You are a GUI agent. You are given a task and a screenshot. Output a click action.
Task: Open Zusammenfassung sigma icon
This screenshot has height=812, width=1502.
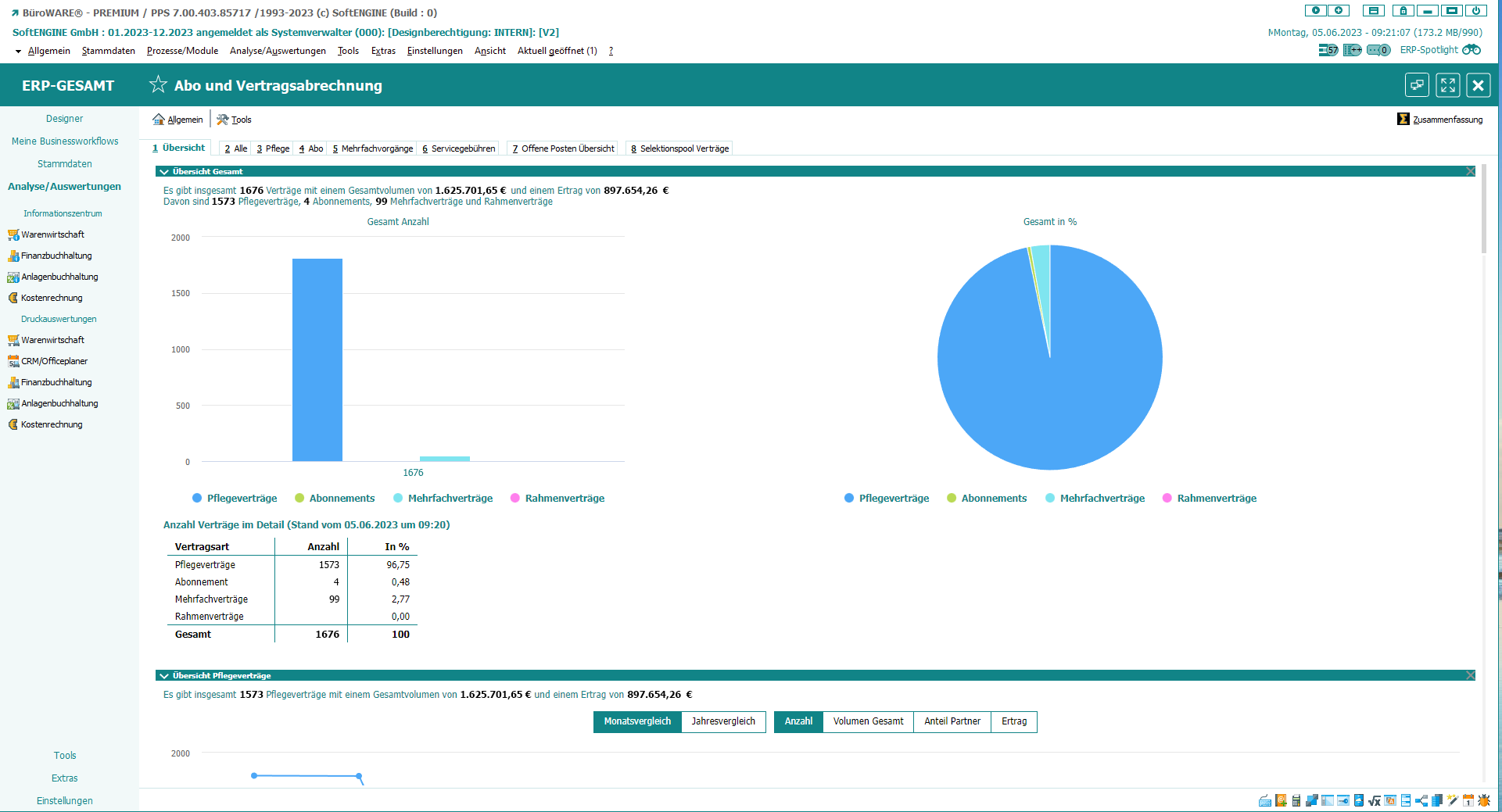(1403, 120)
